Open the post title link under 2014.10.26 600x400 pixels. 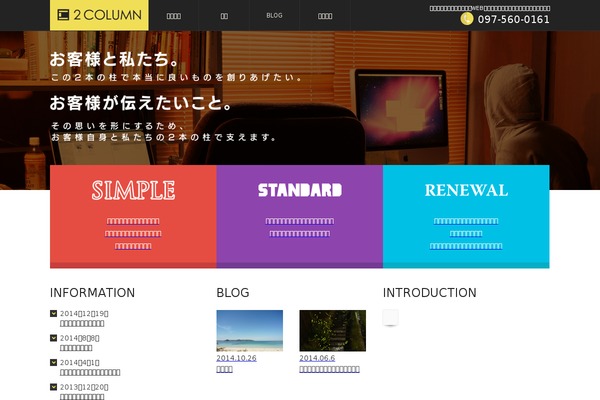click(x=225, y=369)
